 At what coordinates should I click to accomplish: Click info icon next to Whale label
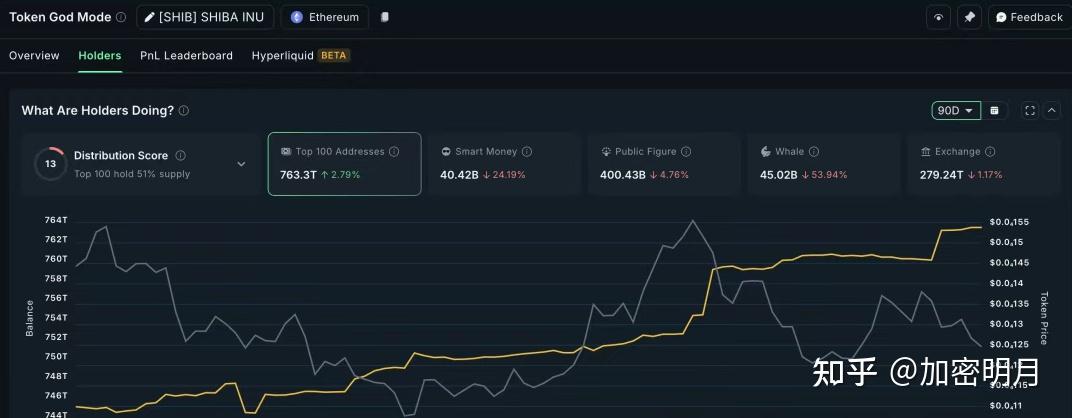click(814, 152)
